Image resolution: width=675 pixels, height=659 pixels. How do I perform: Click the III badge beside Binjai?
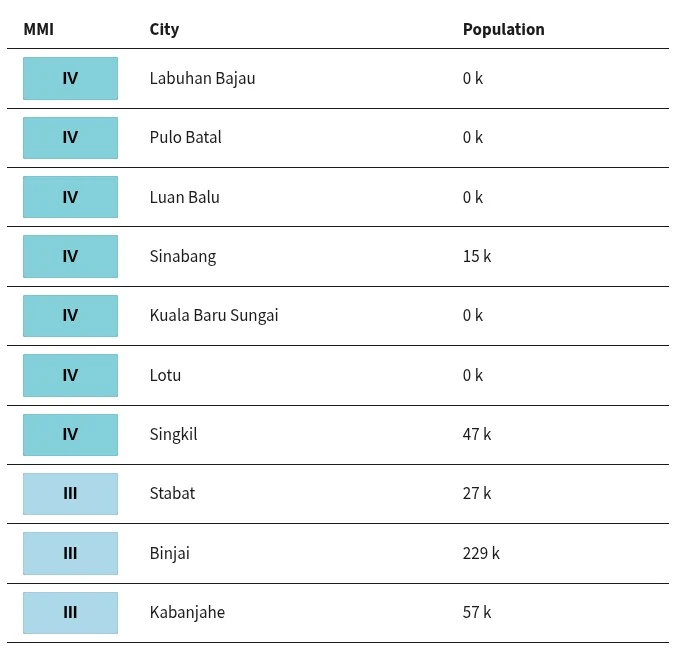point(71,553)
